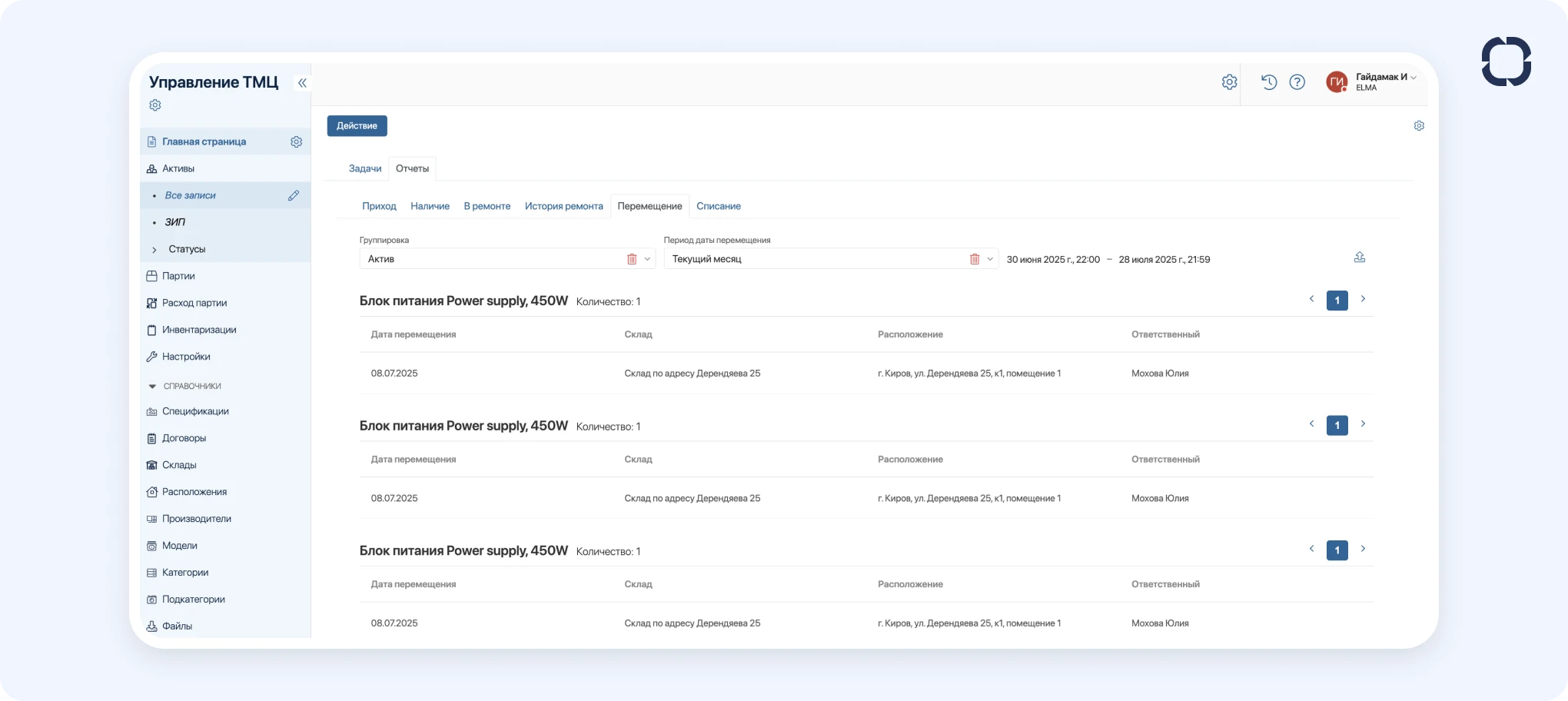Open the period date dropdown arrow
Screen dimensions: 1568x701
pos(990,259)
